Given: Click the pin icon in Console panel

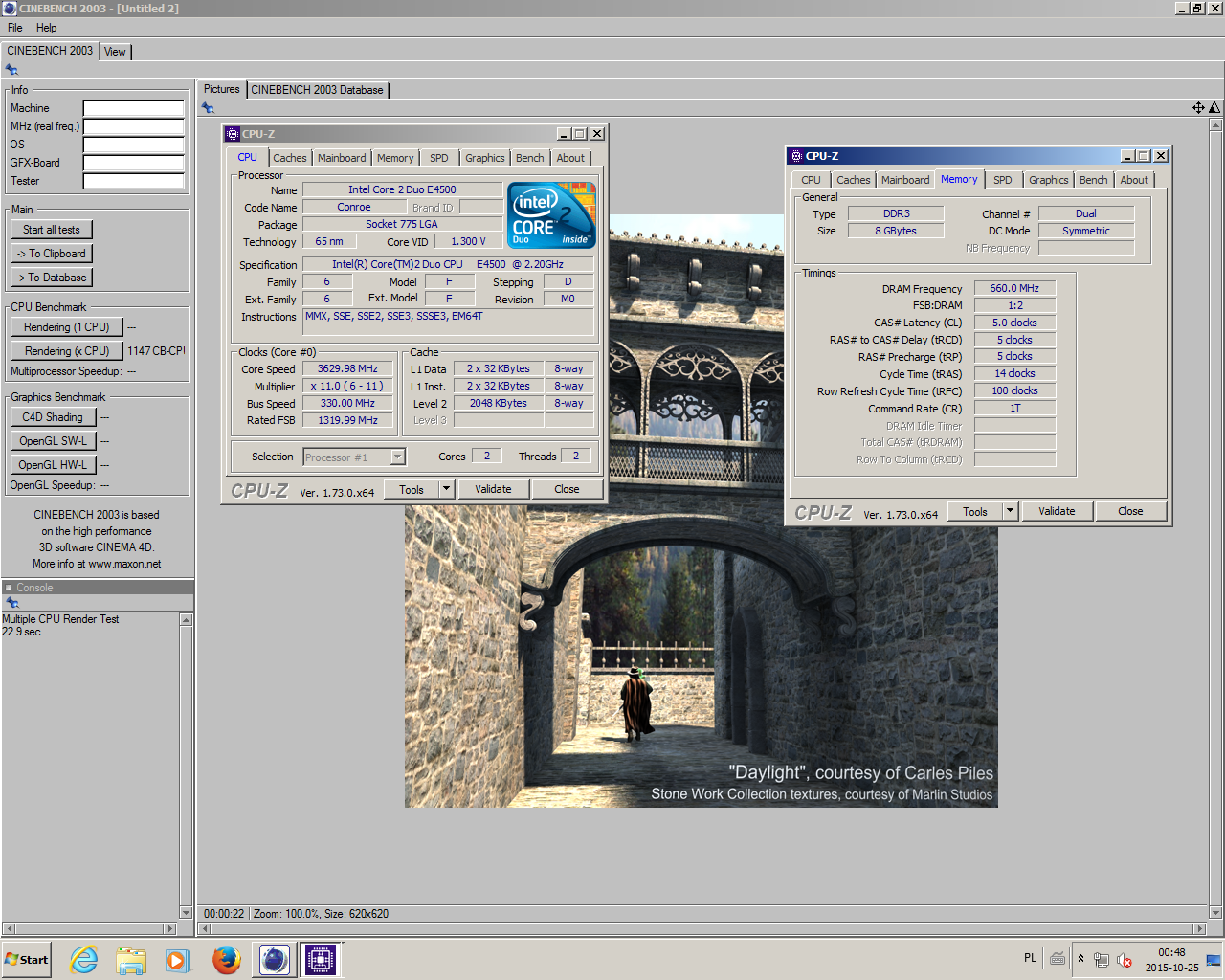Looking at the screenshot, I should (x=12, y=603).
